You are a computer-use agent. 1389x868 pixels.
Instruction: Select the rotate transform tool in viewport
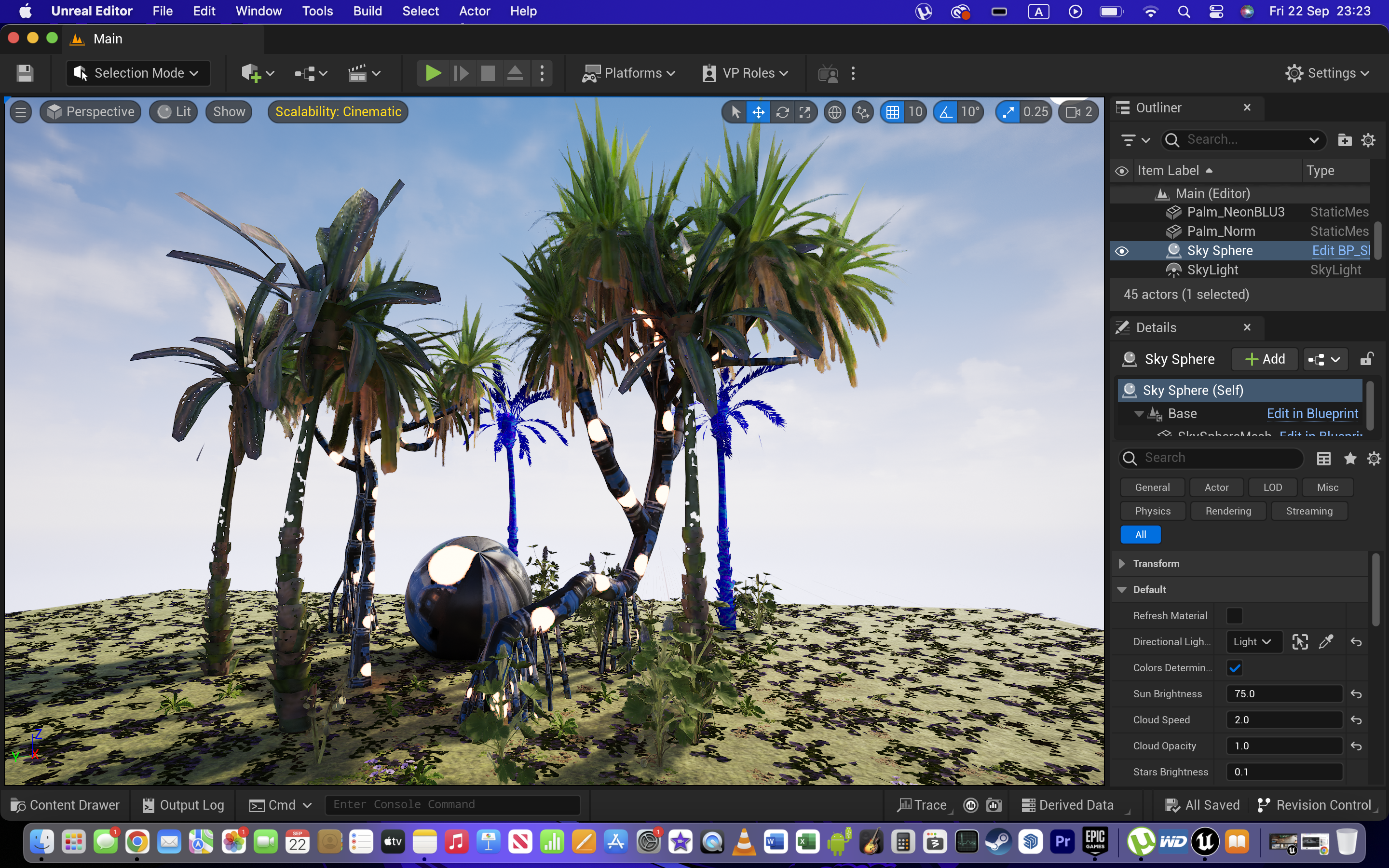point(782,112)
